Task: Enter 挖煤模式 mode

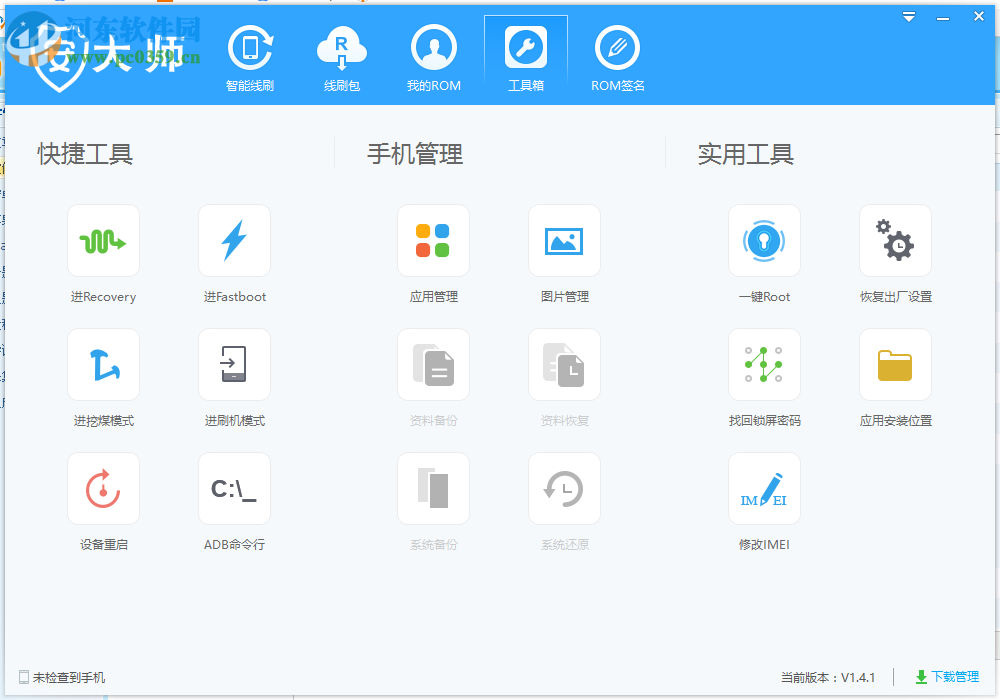Action: point(103,364)
